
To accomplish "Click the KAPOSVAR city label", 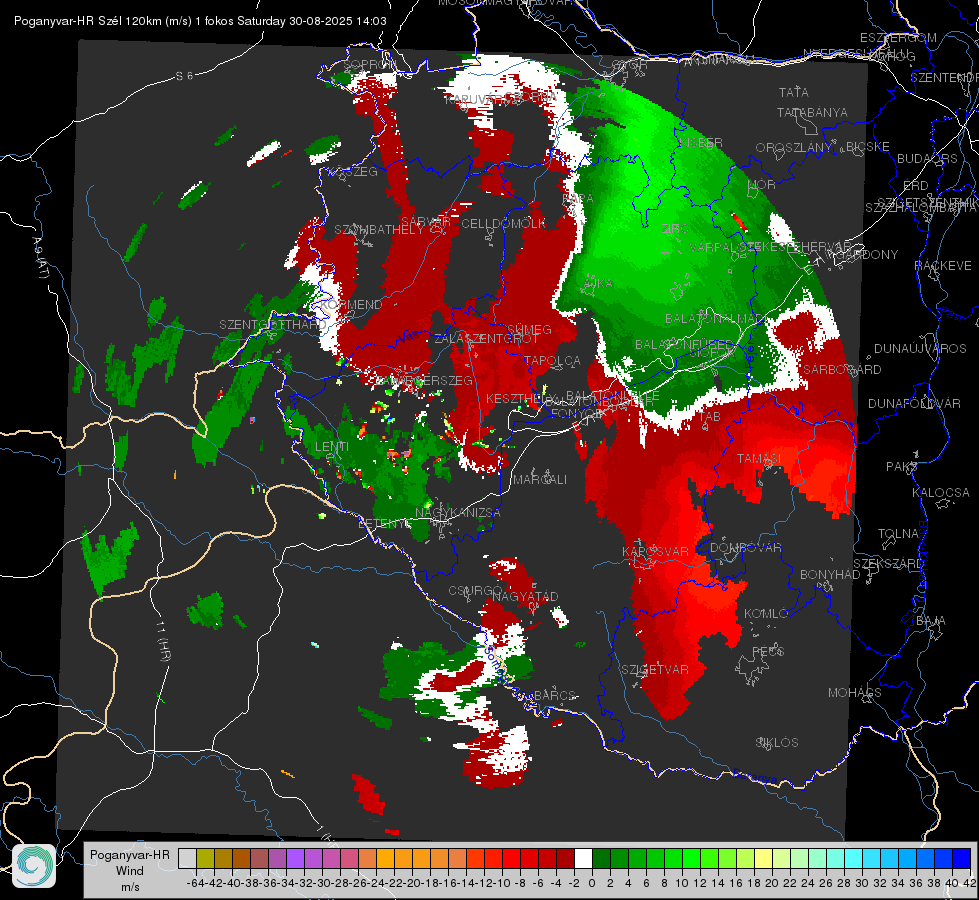I will point(655,552).
